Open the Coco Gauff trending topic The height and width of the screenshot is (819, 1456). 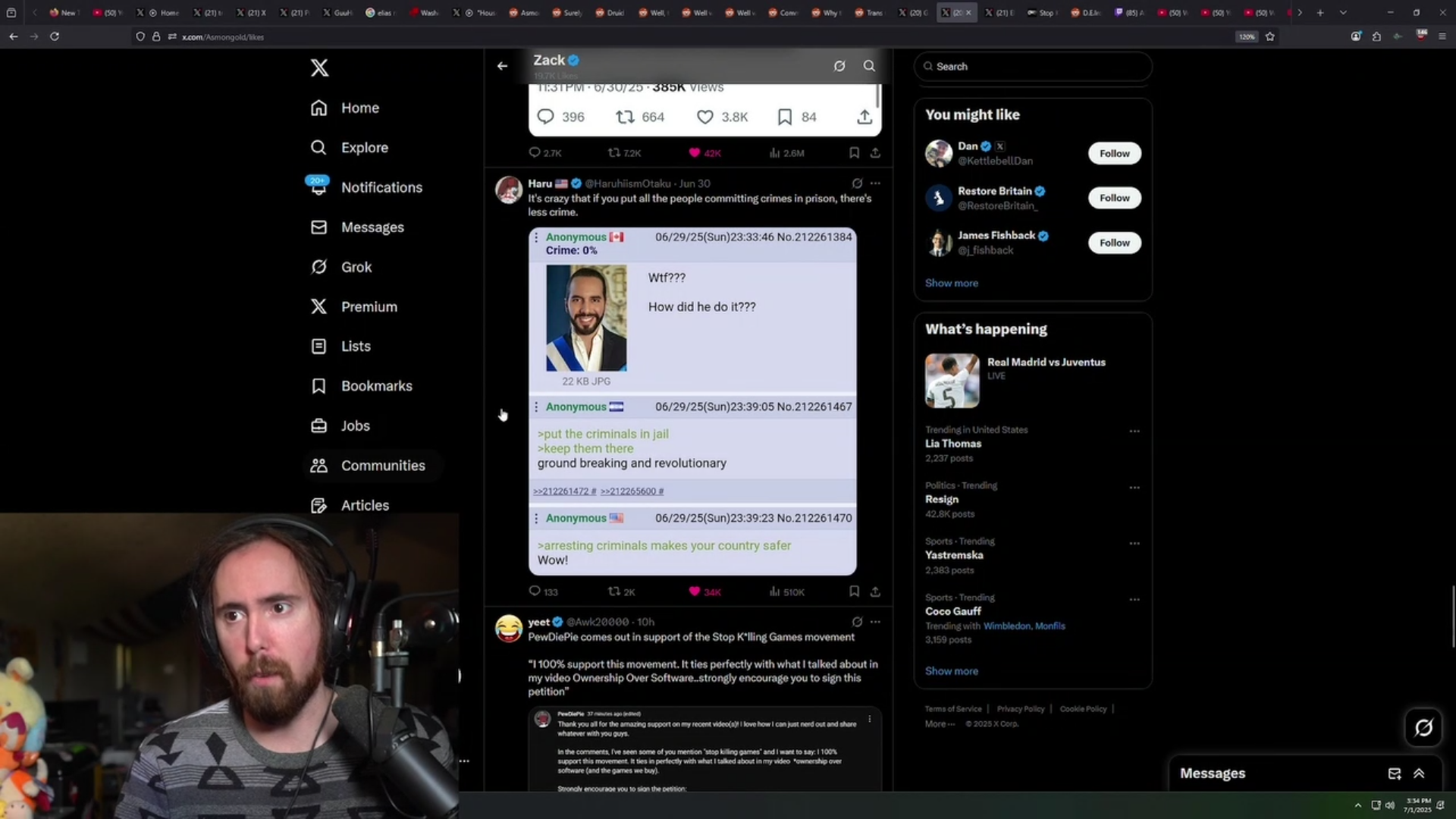(952, 611)
